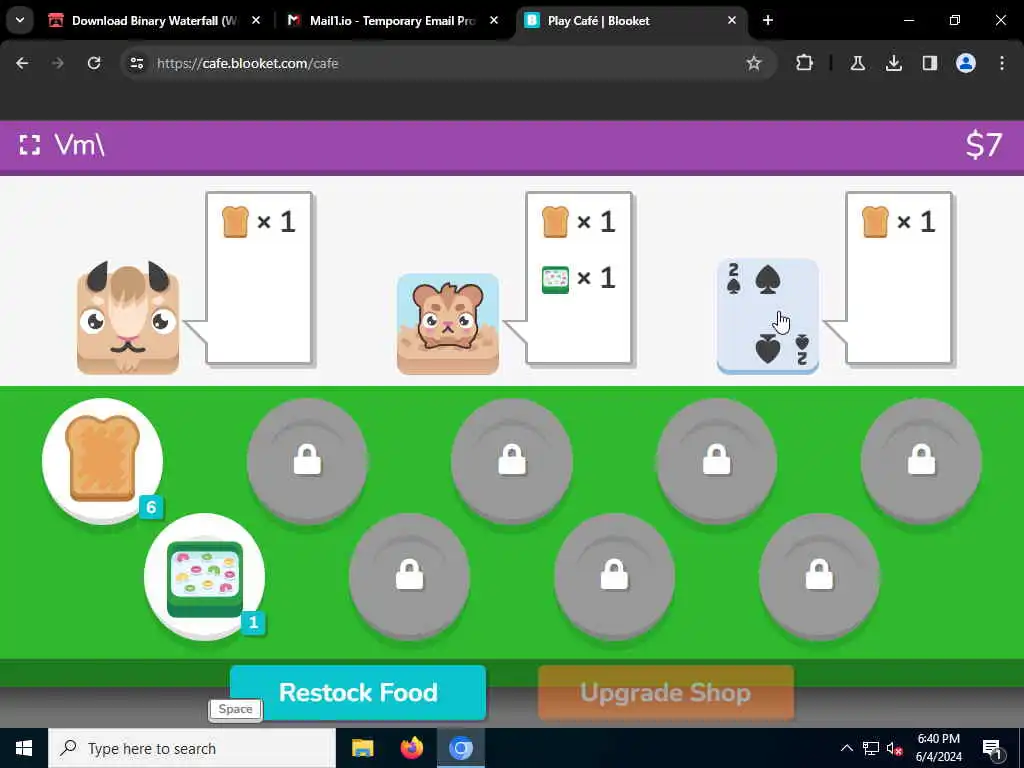The image size is (1024, 768).
Task: Open the tab search dropdown
Action: (20, 21)
